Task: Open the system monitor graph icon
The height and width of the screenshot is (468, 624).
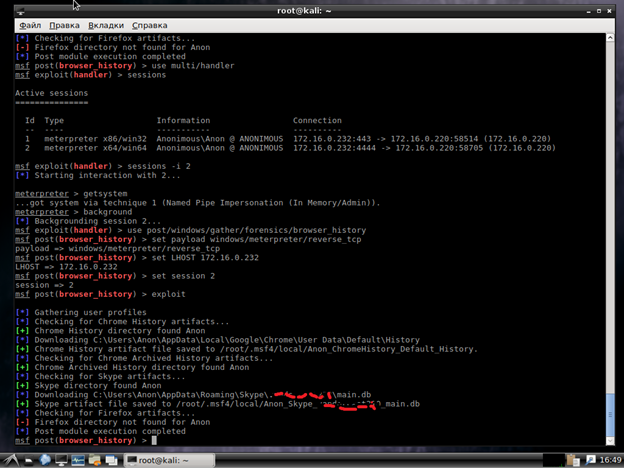Action: click(x=78, y=460)
